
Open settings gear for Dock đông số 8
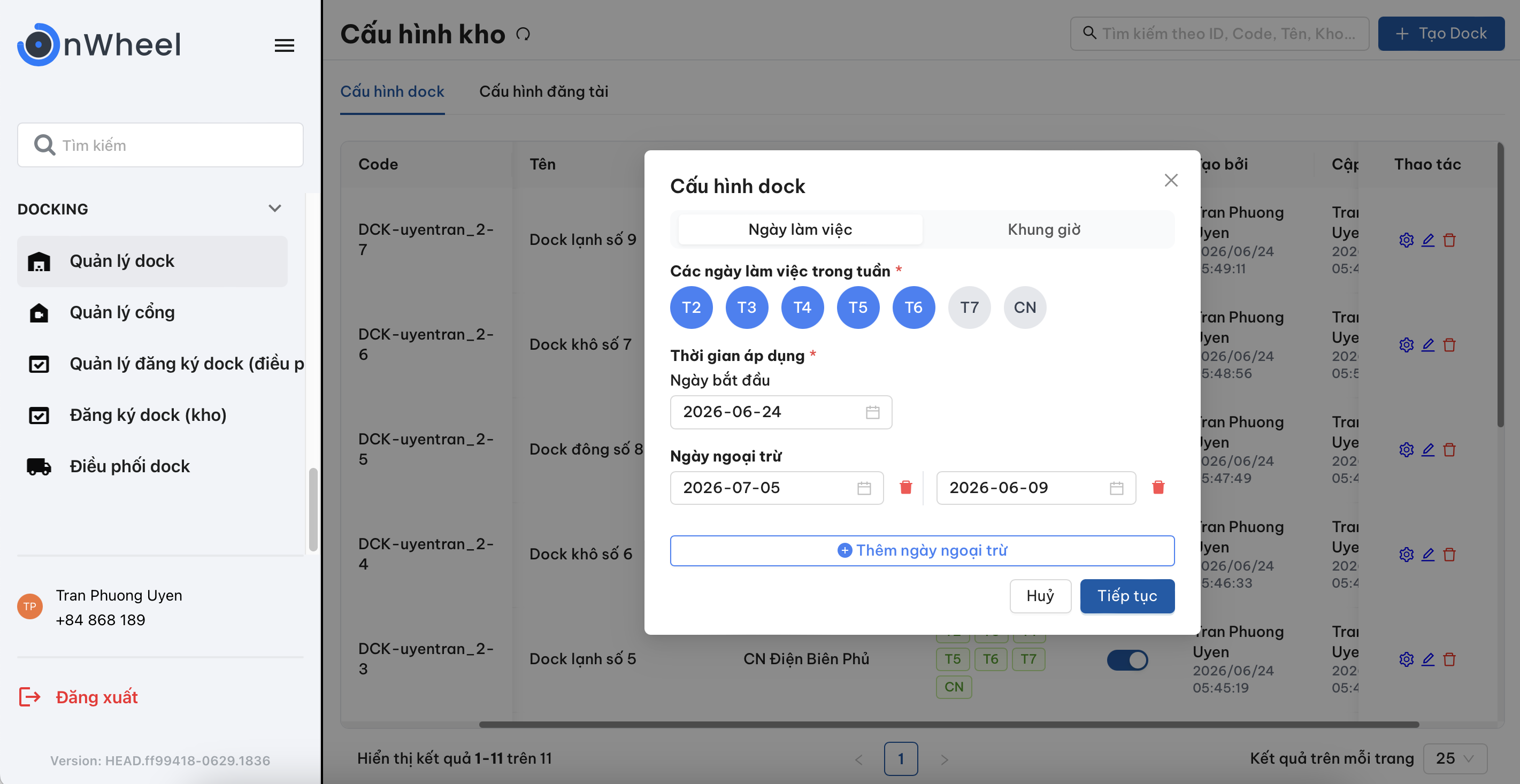click(1406, 450)
